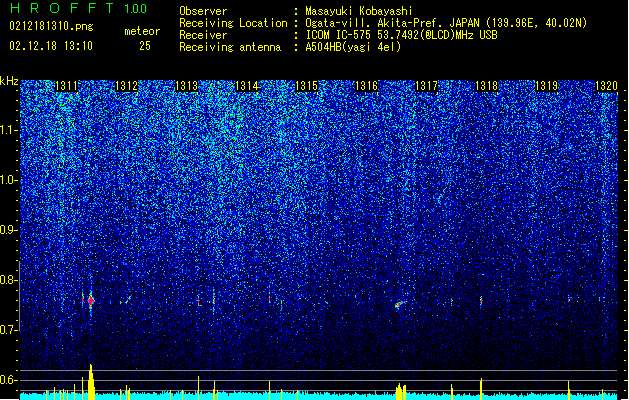Viewport: 629px width, 400px height.
Task: Click the 1316 time marker
Action: pos(367,86)
